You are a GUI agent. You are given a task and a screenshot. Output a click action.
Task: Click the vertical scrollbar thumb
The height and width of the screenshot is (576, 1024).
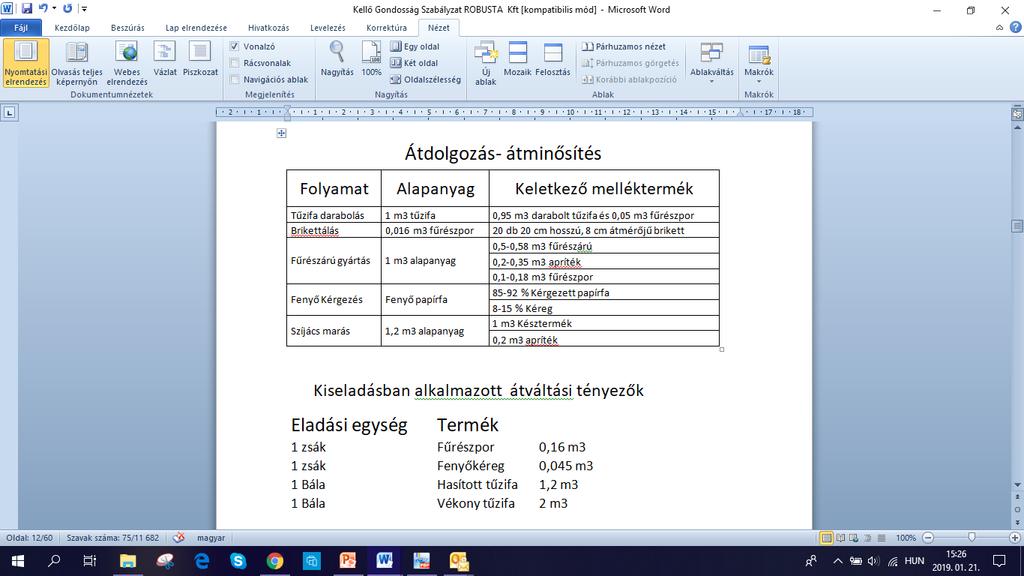(x=1017, y=226)
